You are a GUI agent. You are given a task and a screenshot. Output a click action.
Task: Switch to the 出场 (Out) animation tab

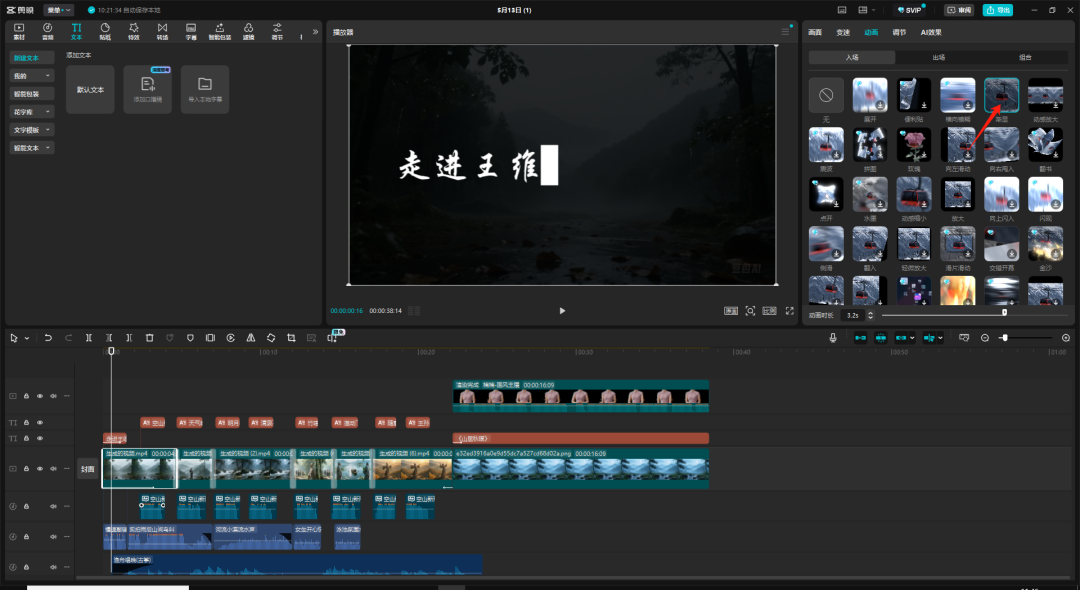937,57
